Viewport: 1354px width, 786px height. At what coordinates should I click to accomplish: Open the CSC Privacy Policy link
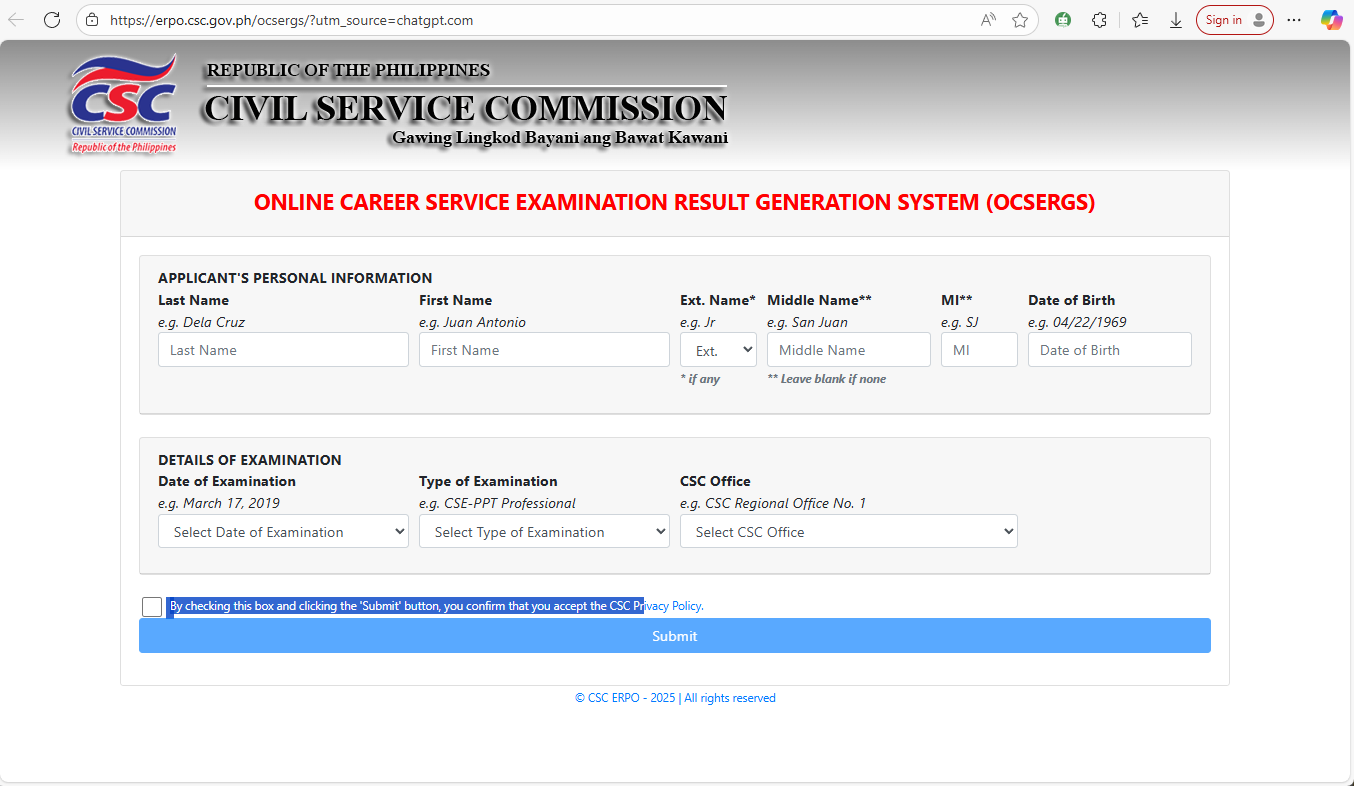pos(668,606)
